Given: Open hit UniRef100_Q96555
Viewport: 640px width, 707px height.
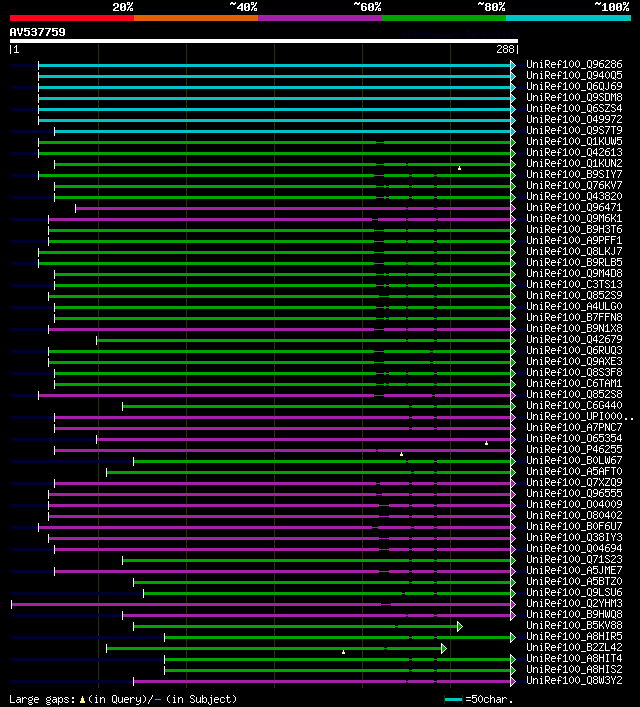Looking at the screenshot, I should point(574,493).
